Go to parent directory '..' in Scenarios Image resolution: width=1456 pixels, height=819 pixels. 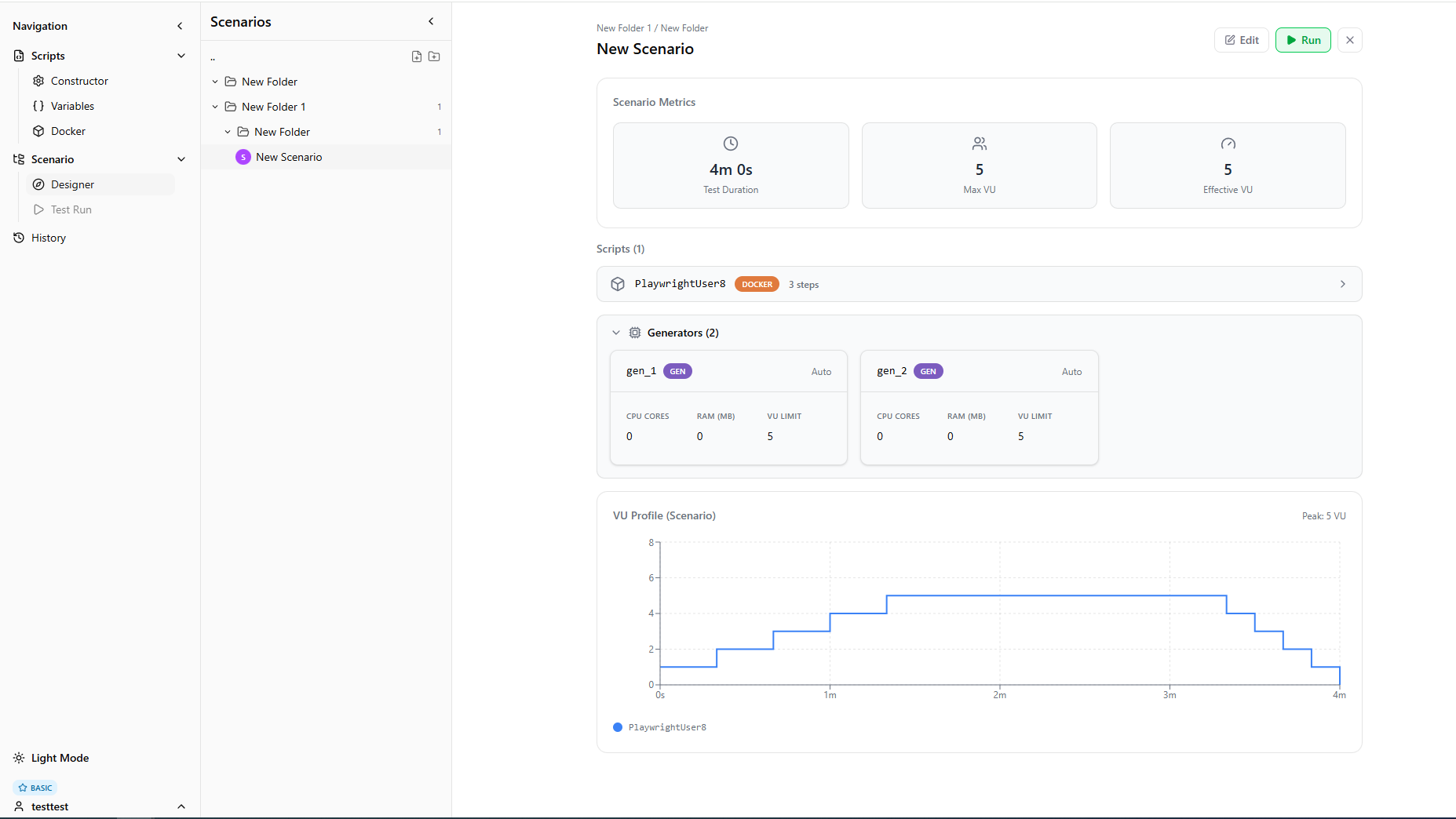(213, 57)
